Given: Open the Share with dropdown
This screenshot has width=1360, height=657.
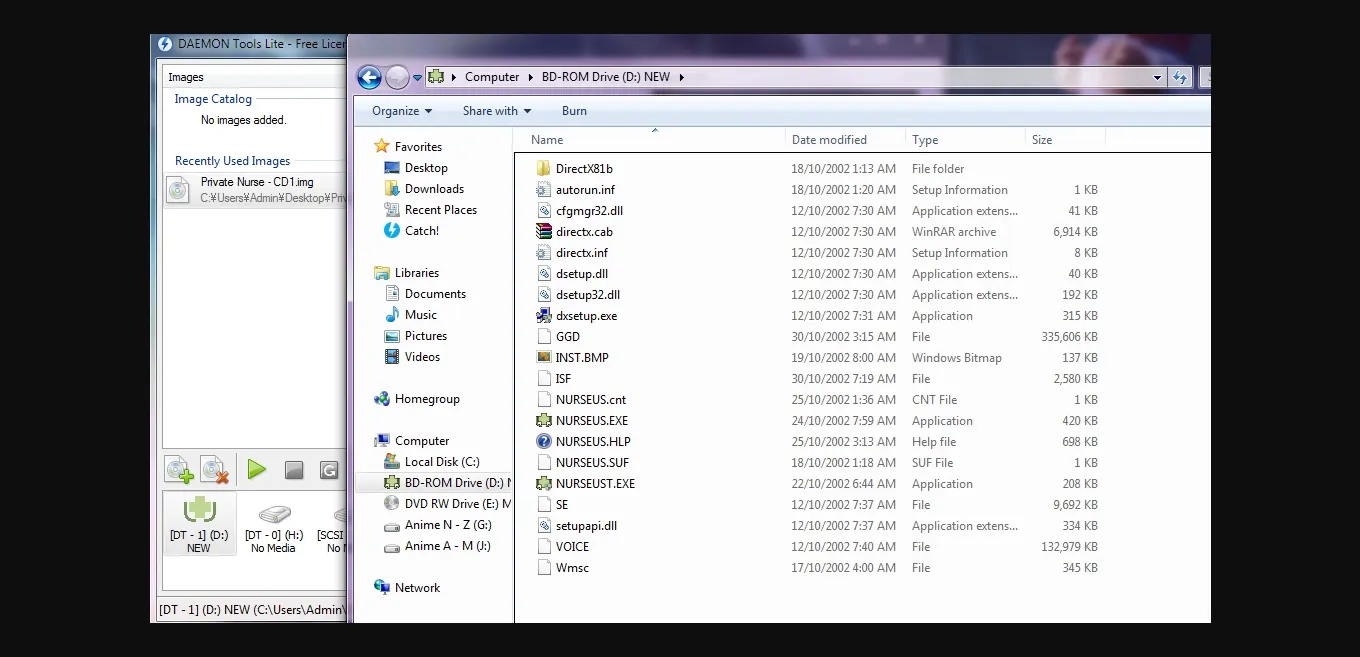Looking at the screenshot, I should click(496, 111).
